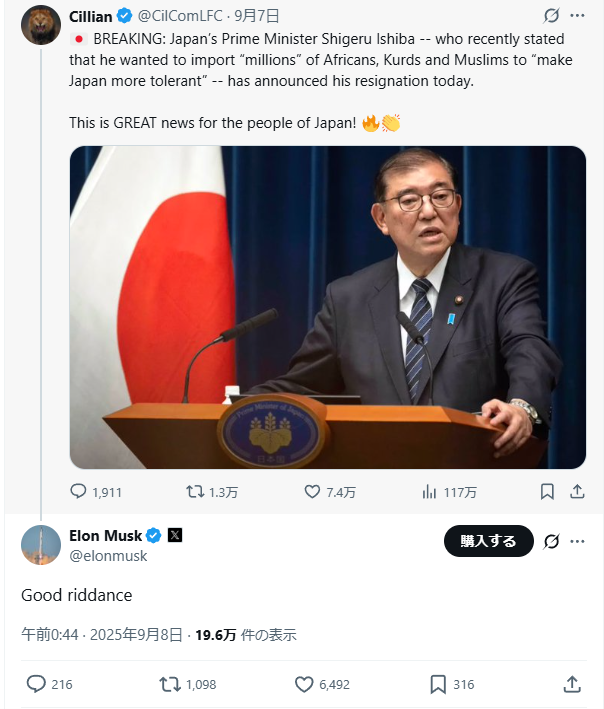Open more options on Cillian's tweet
This screenshot has width=604, height=709.
coord(578,16)
